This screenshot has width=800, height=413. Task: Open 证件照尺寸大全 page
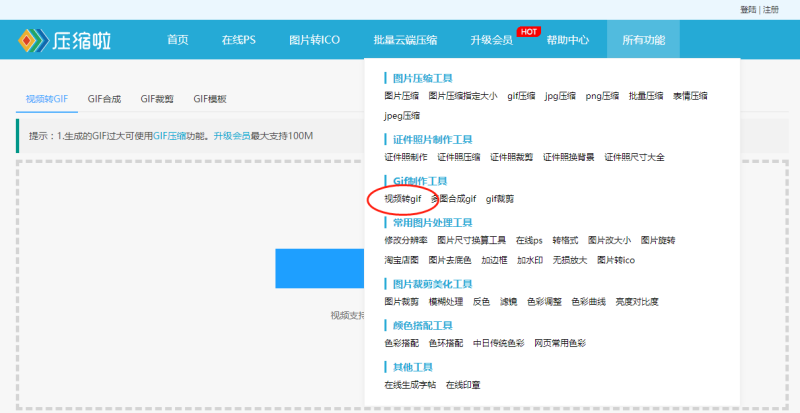point(635,157)
